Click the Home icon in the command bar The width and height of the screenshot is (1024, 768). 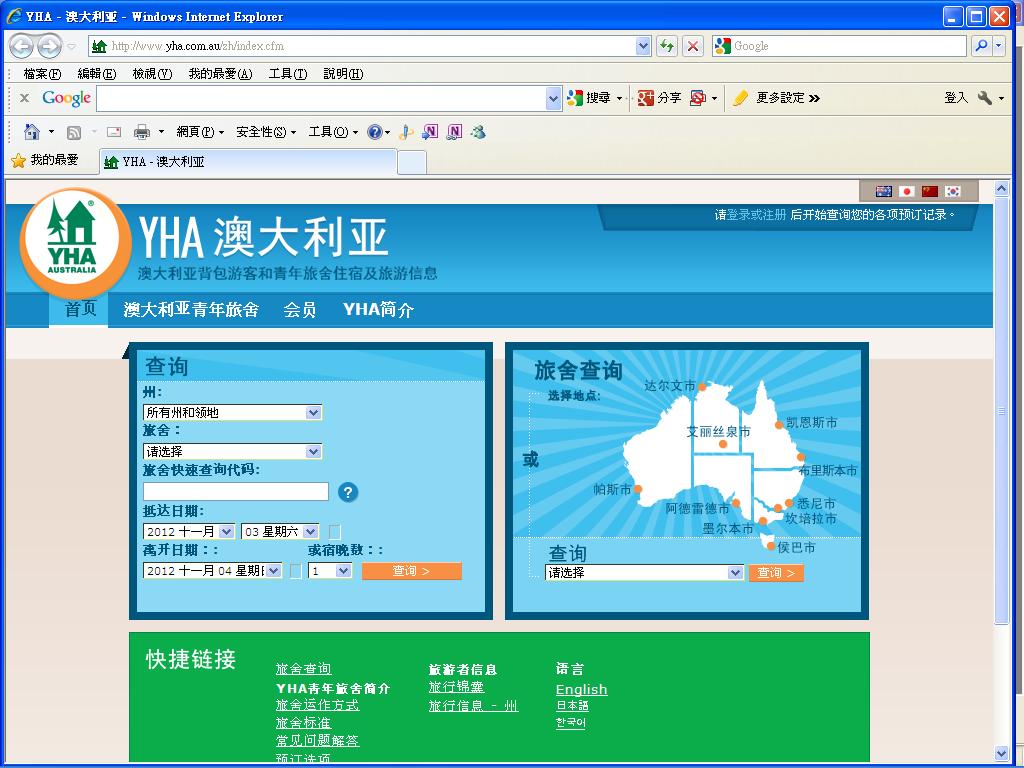tap(31, 132)
